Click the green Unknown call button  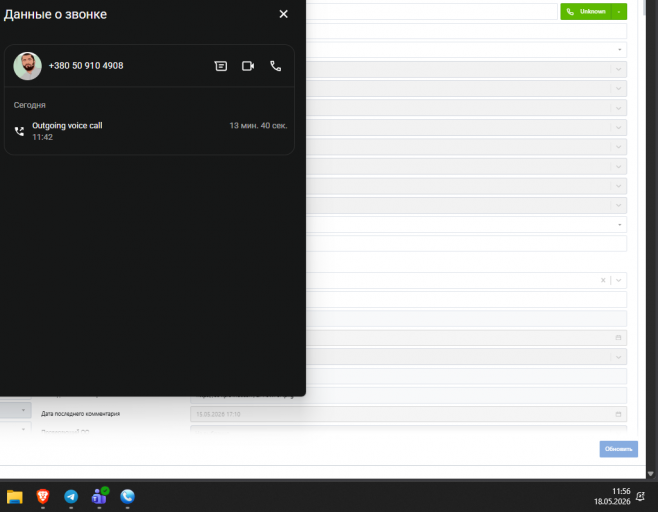(586, 11)
